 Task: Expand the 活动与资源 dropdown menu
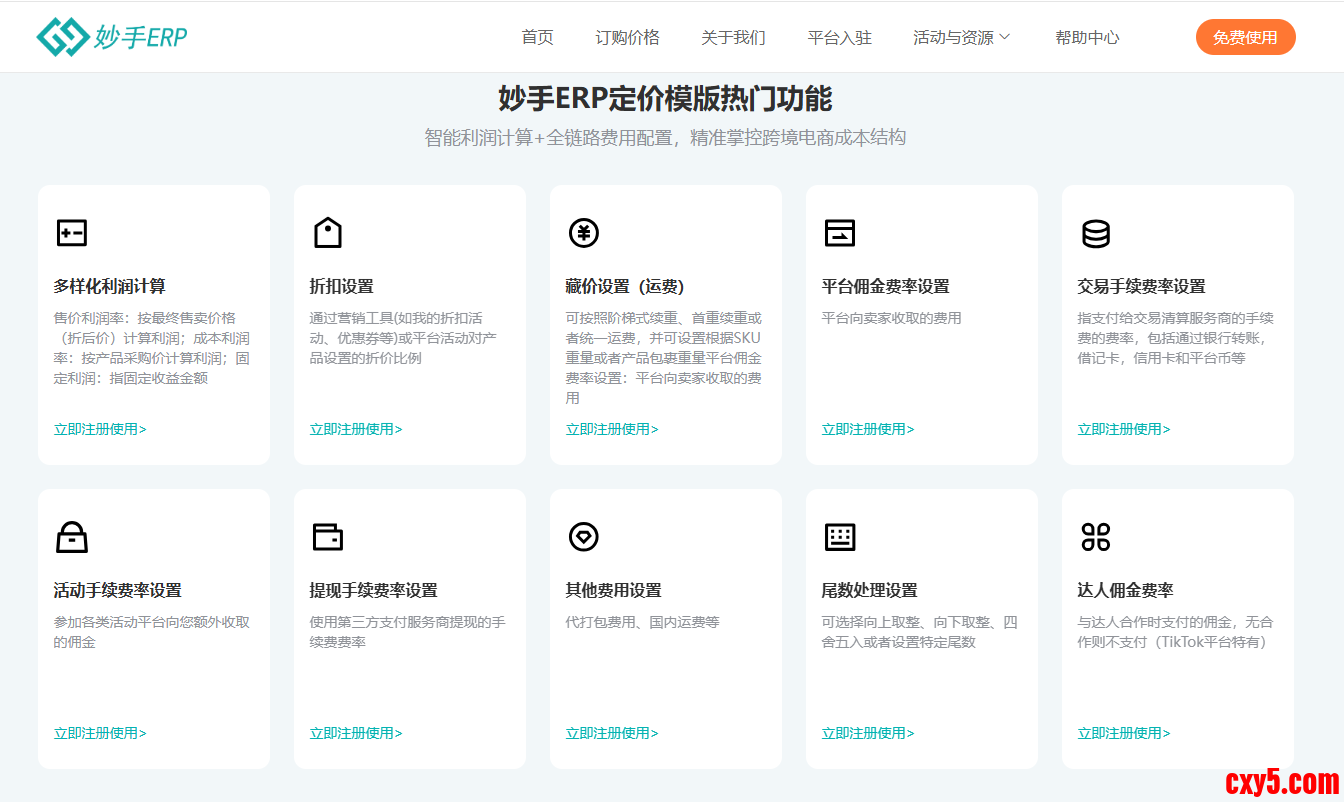961,38
